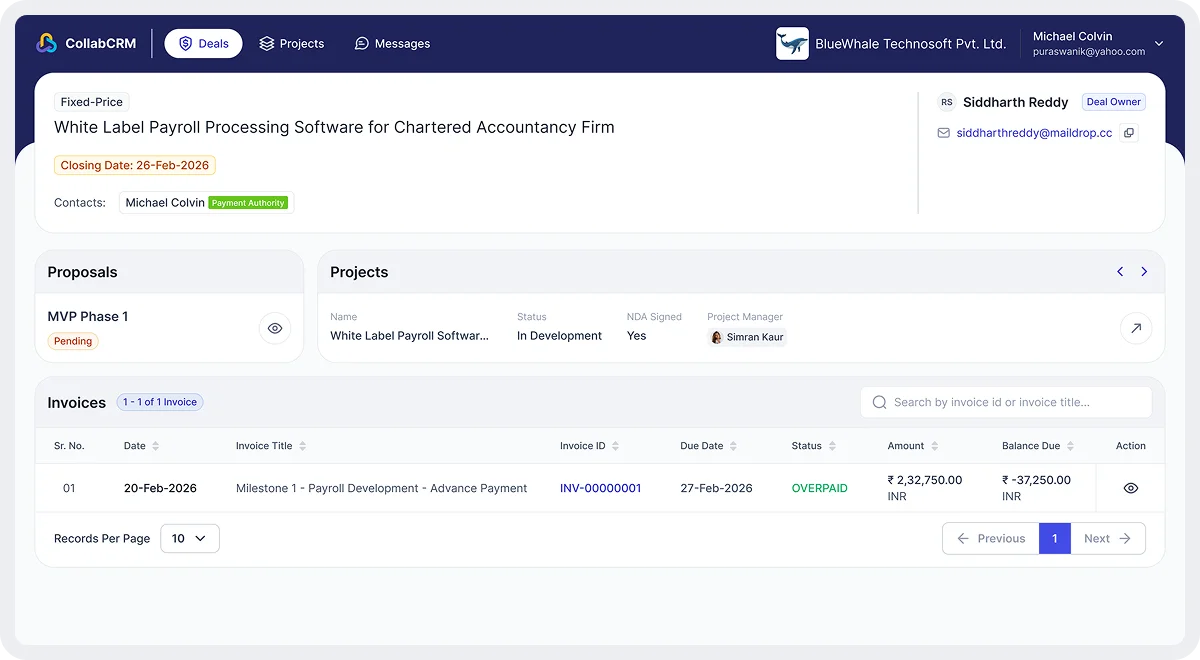Click the Payment Authority label
The width and height of the screenshot is (1200, 660).
click(x=248, y=203)
